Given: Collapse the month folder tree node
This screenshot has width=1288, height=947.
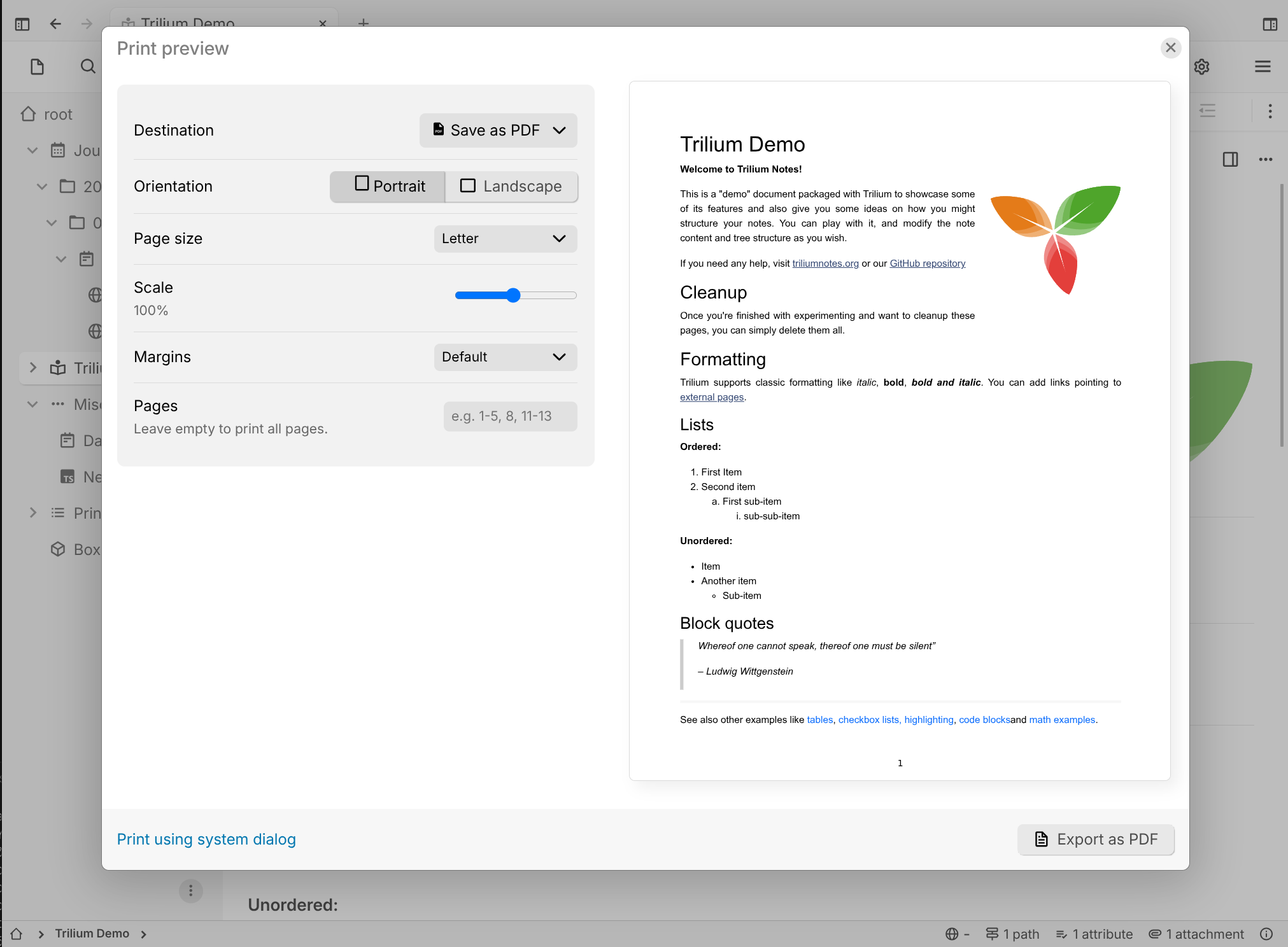Looking at the screenshot, I should tap(52, 223).
